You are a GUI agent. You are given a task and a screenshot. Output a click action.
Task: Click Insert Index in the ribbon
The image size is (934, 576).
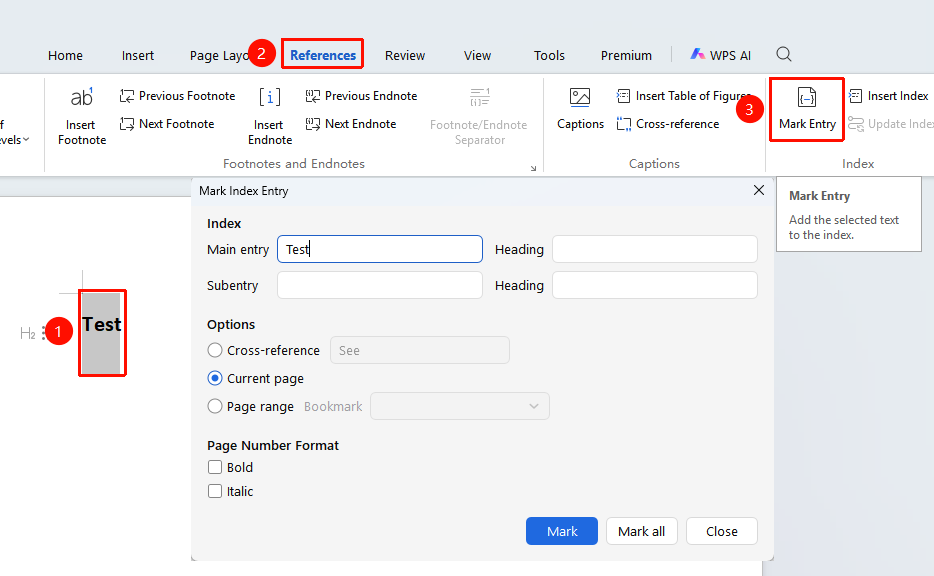[889, 96]
